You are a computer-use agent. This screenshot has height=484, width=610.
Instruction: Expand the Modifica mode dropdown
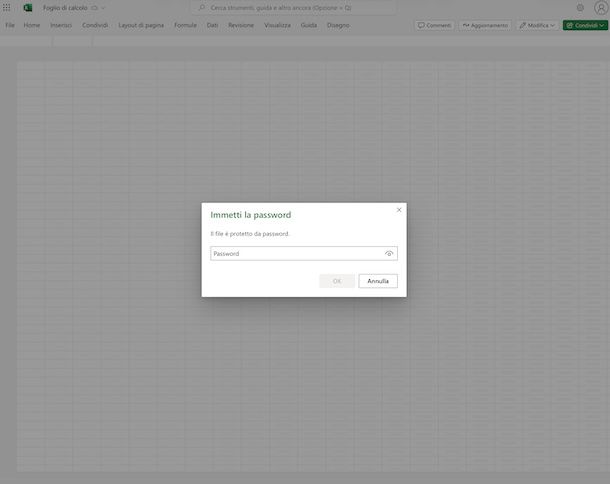537,25
